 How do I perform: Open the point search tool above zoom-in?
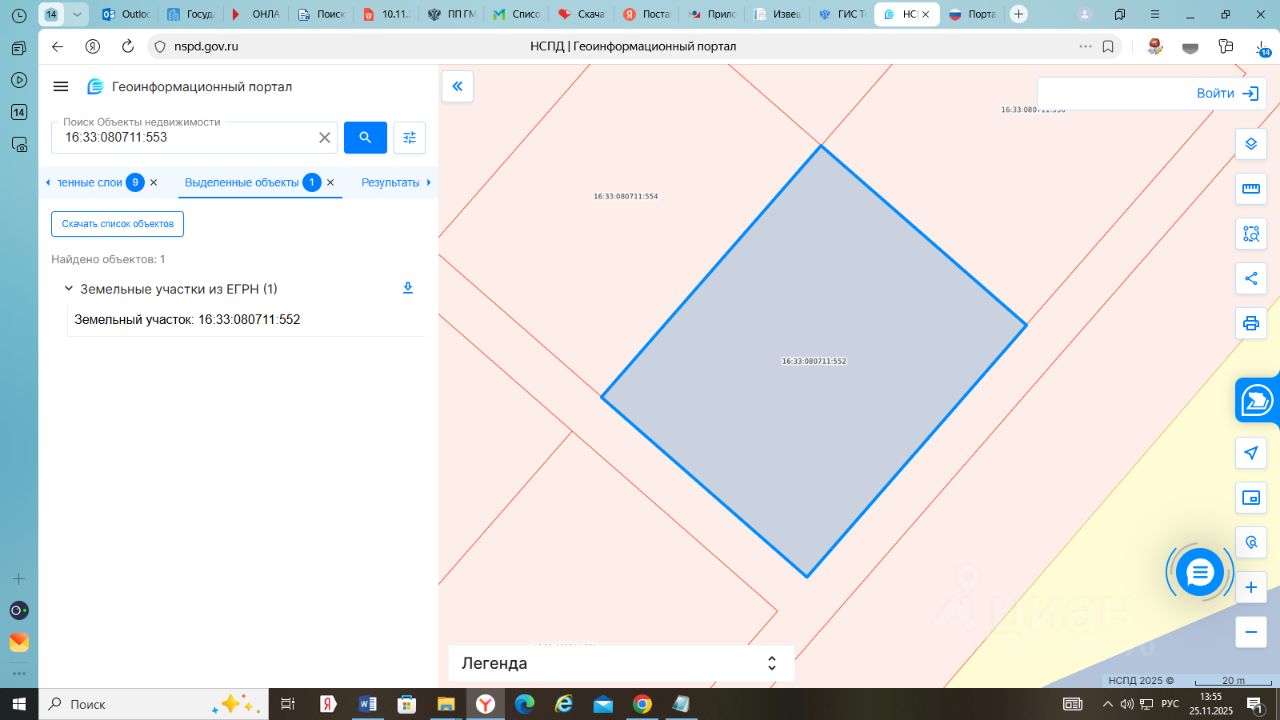coord(1251,543)
